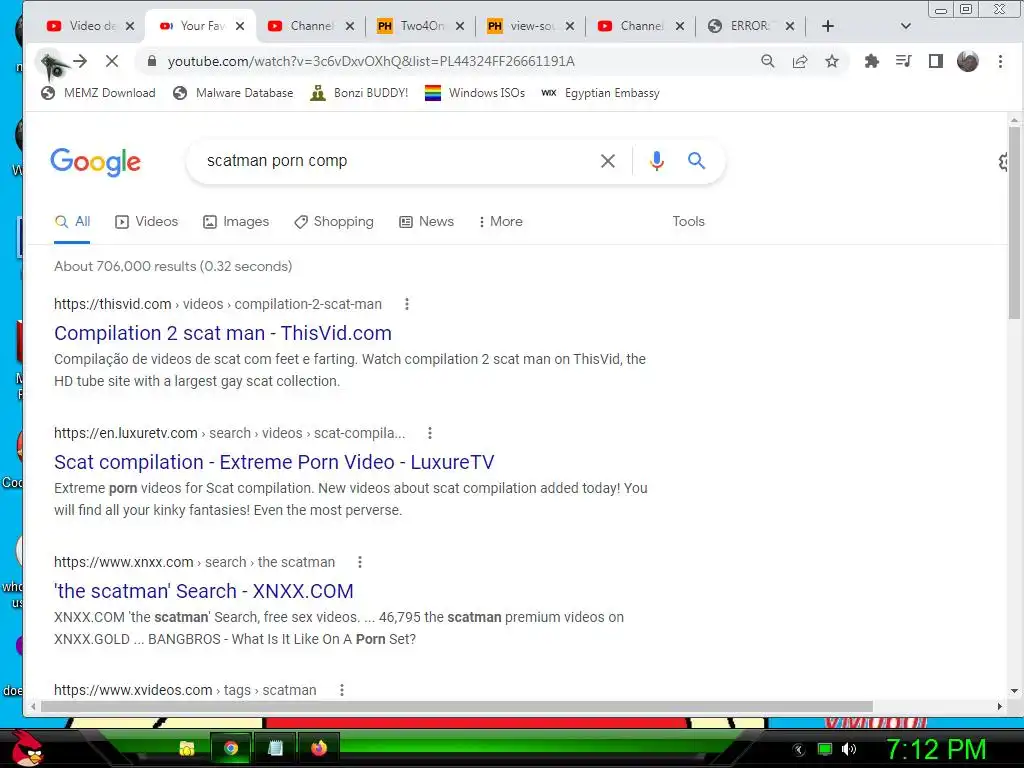
Task: Click the horizontal scrollbar thumb
Action: (x=456, y=707)
